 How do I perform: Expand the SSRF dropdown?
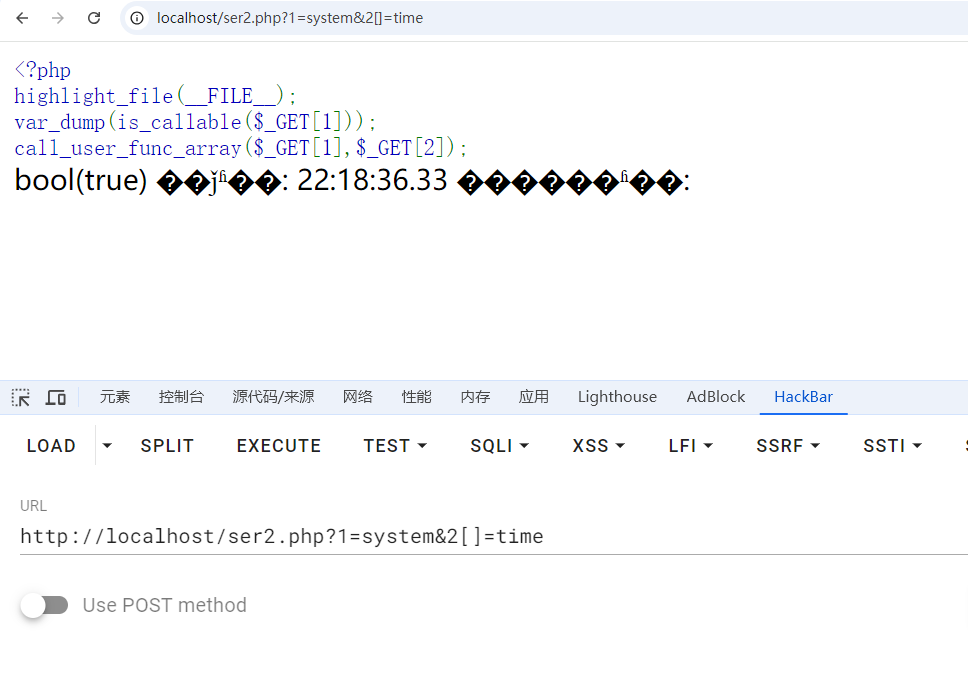click(x=788, y=446)
